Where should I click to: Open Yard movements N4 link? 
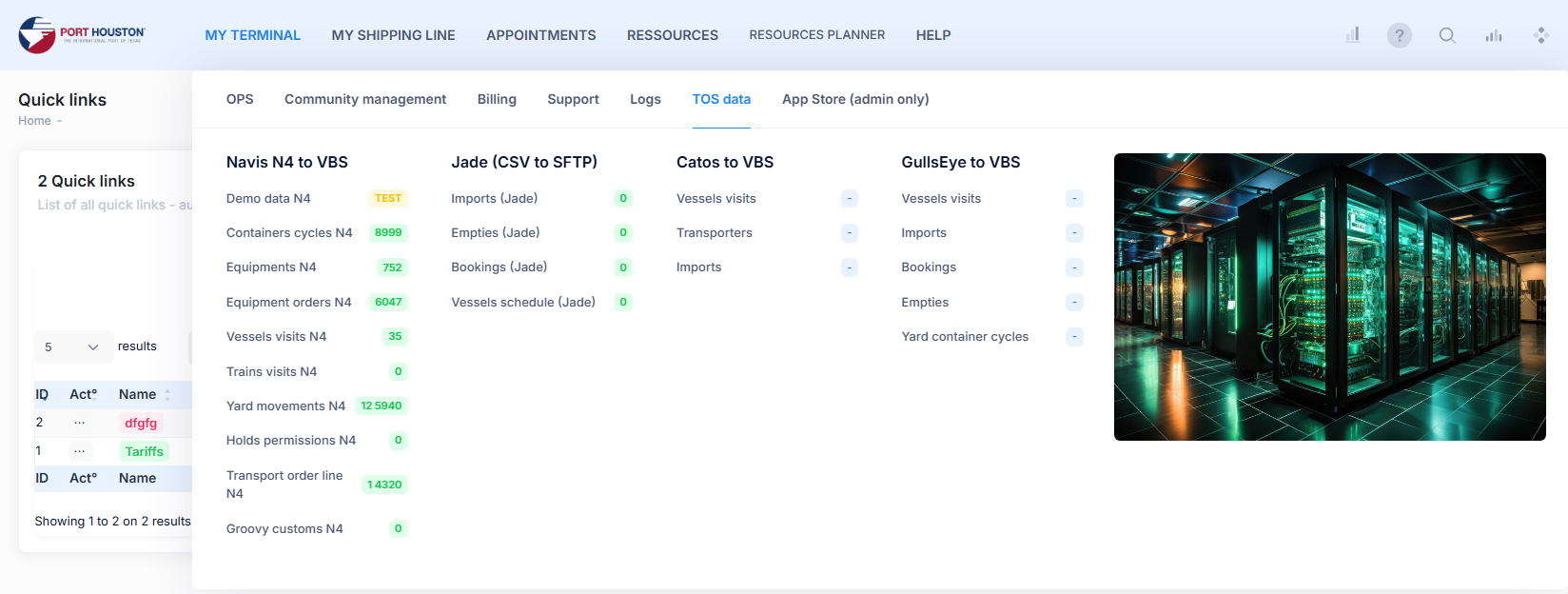pos(285,406)
